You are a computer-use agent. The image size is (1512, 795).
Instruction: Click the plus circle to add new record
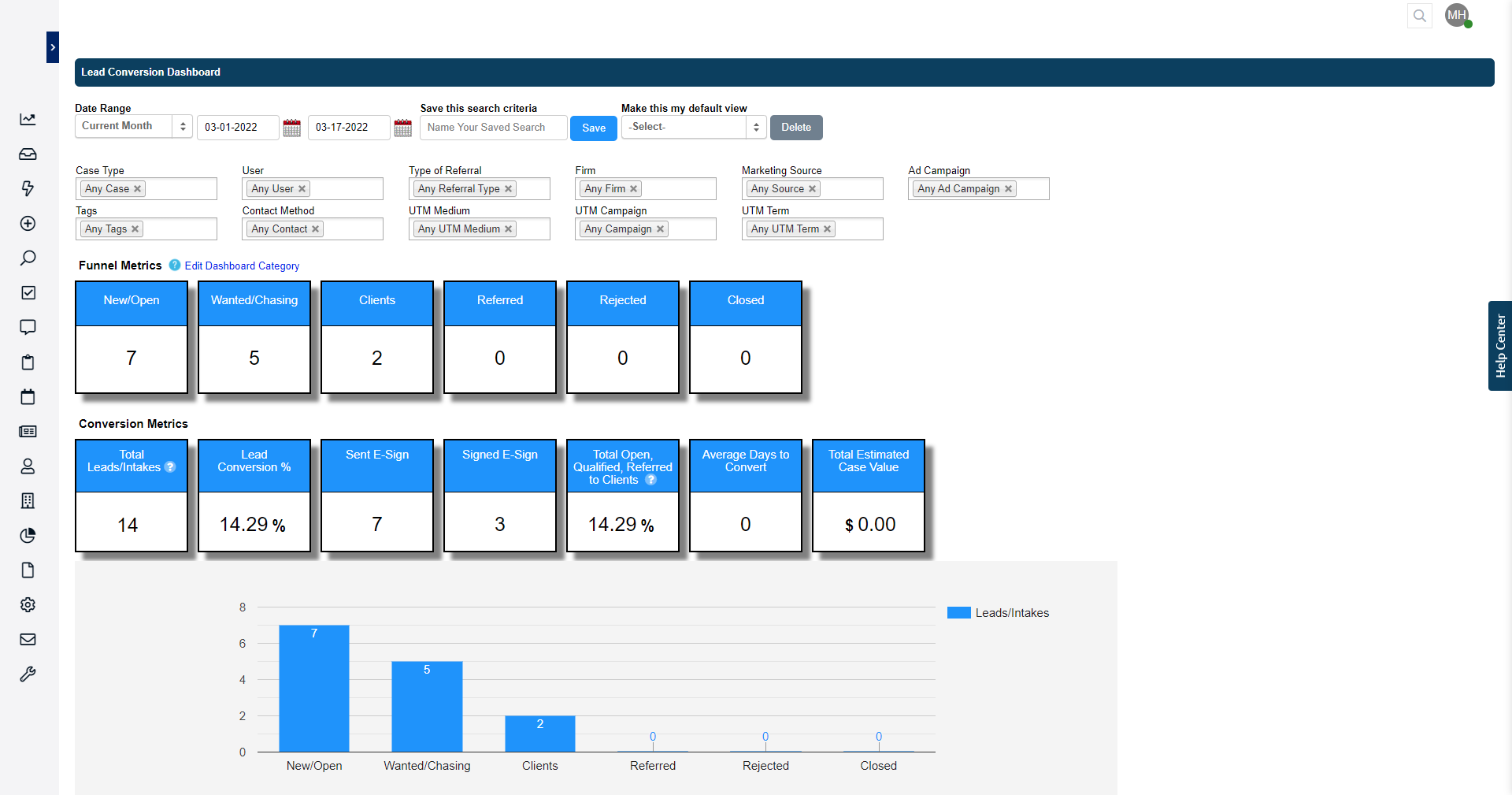pos(28,224)
